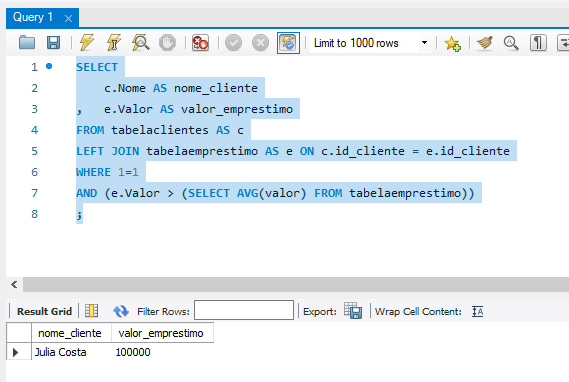
Task: Click the horizontal editor scrollbar track
Action: [x=296, y=284]
